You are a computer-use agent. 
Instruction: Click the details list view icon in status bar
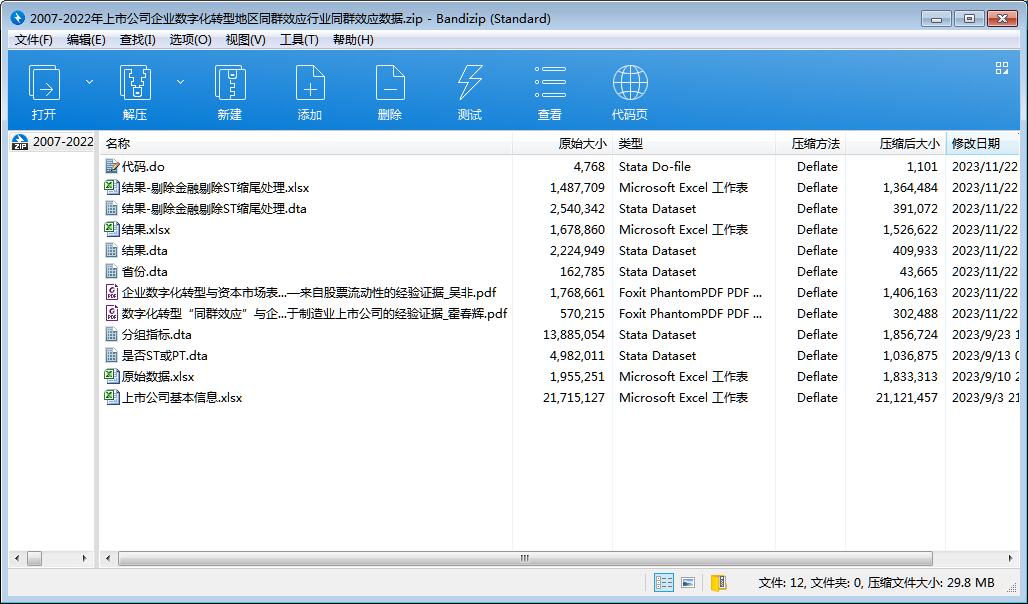(x=663, y=582)
